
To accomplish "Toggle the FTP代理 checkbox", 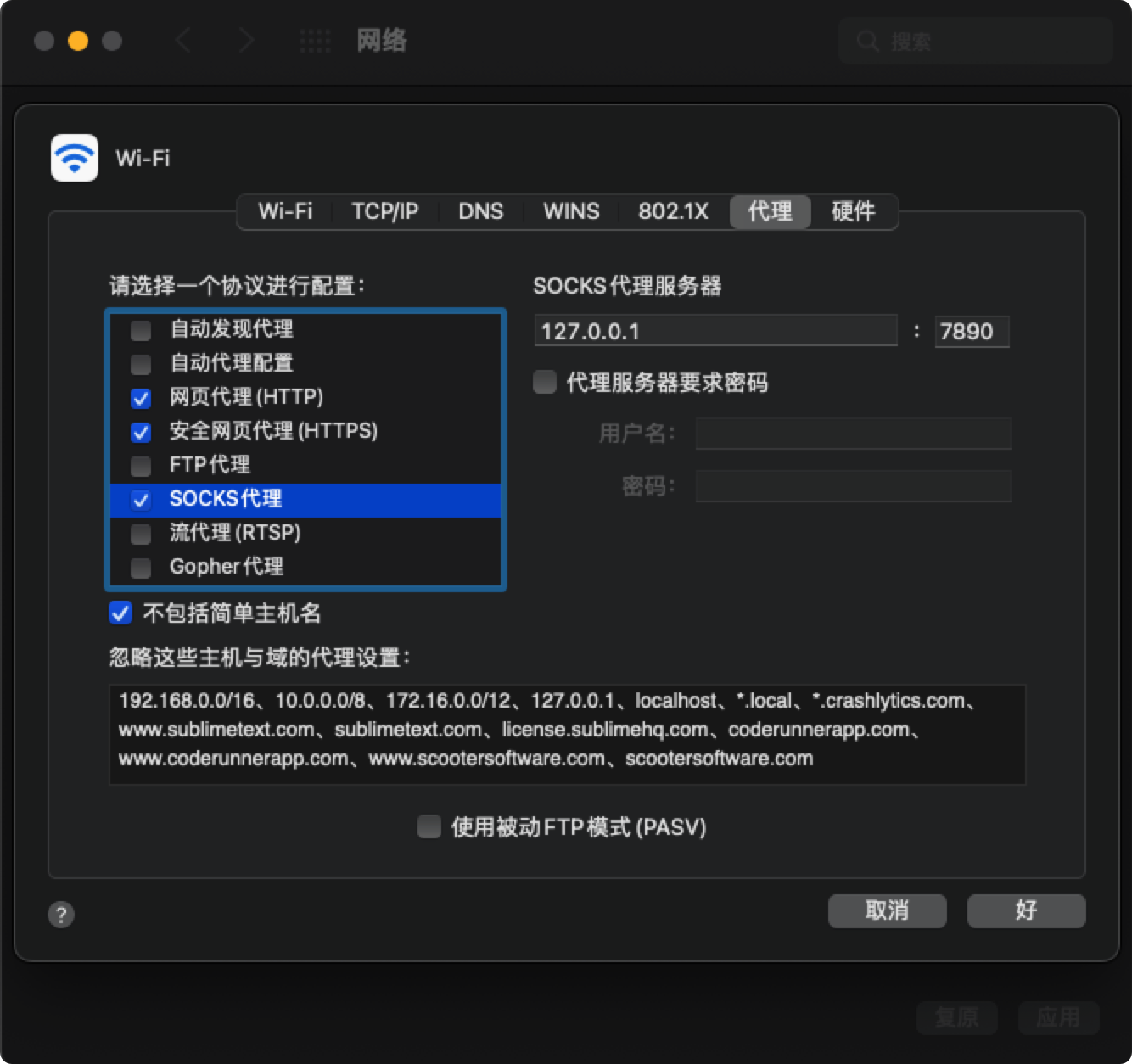I will pos(140,466).
